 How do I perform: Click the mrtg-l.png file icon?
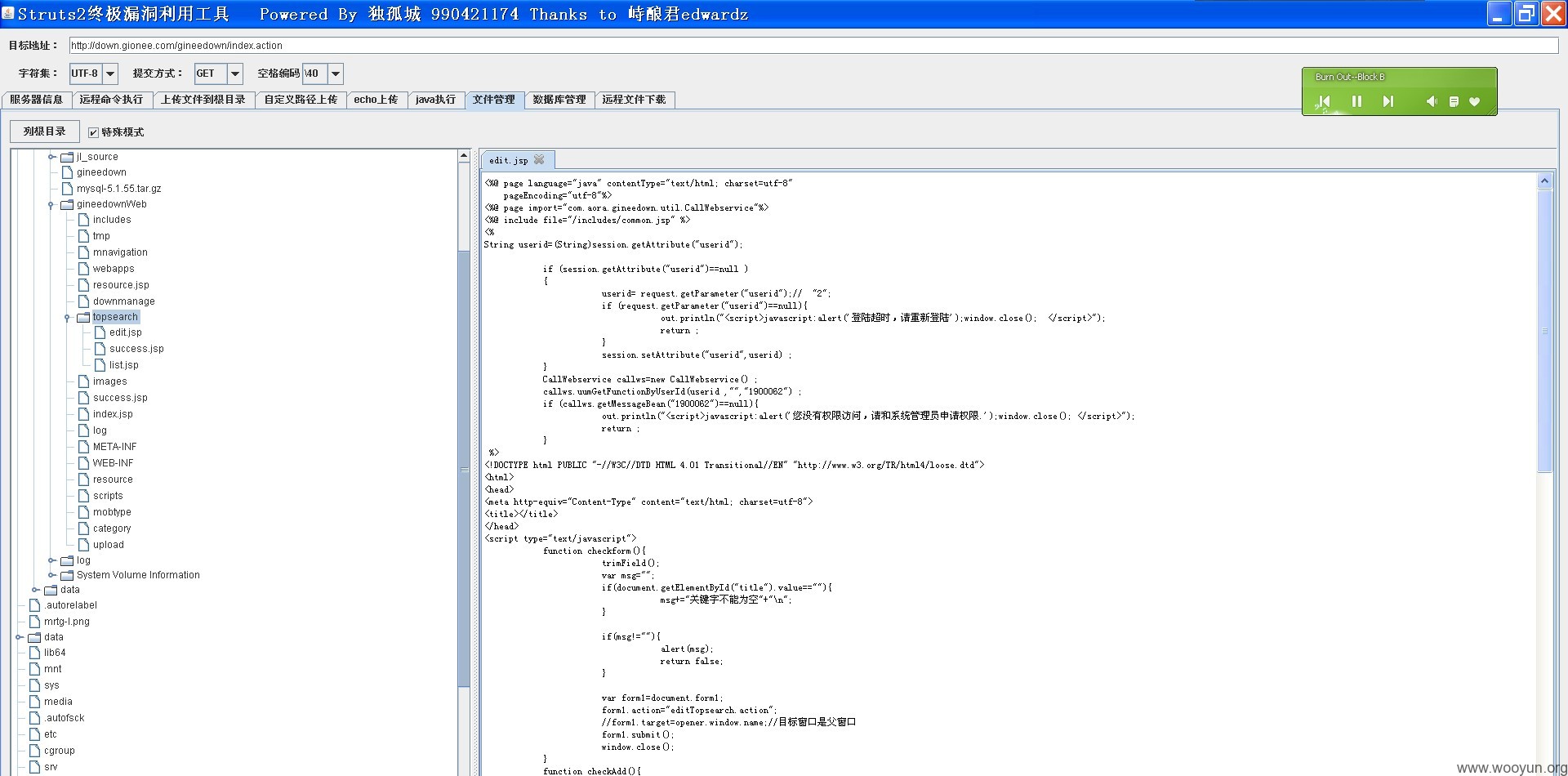coord(34,622)
